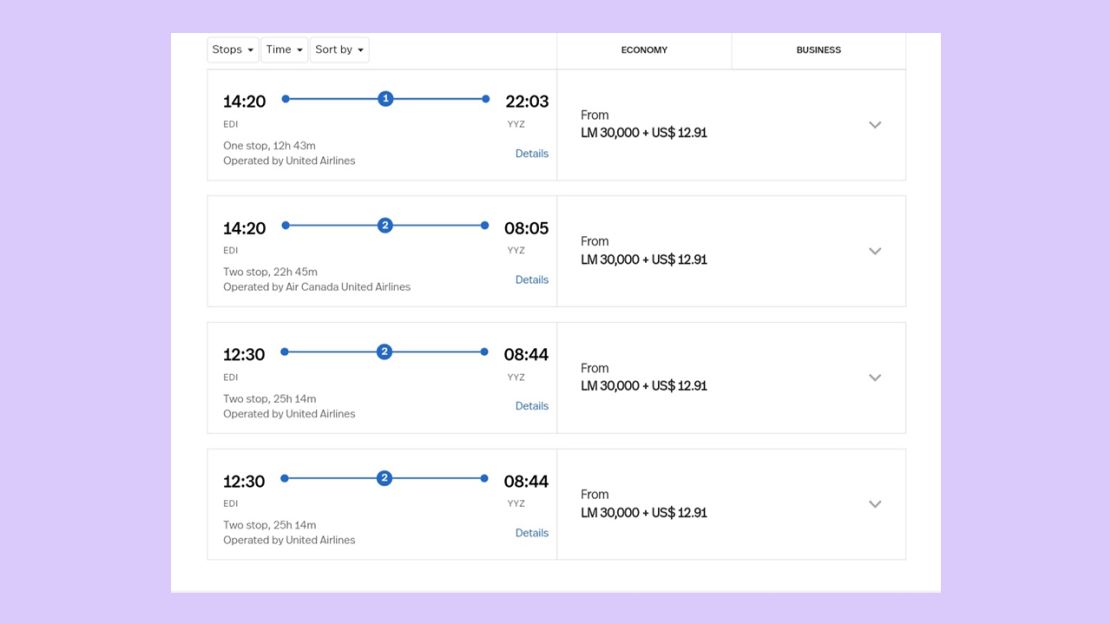
Task: Select the arrival time 08:05
Action: coord(526,228)
